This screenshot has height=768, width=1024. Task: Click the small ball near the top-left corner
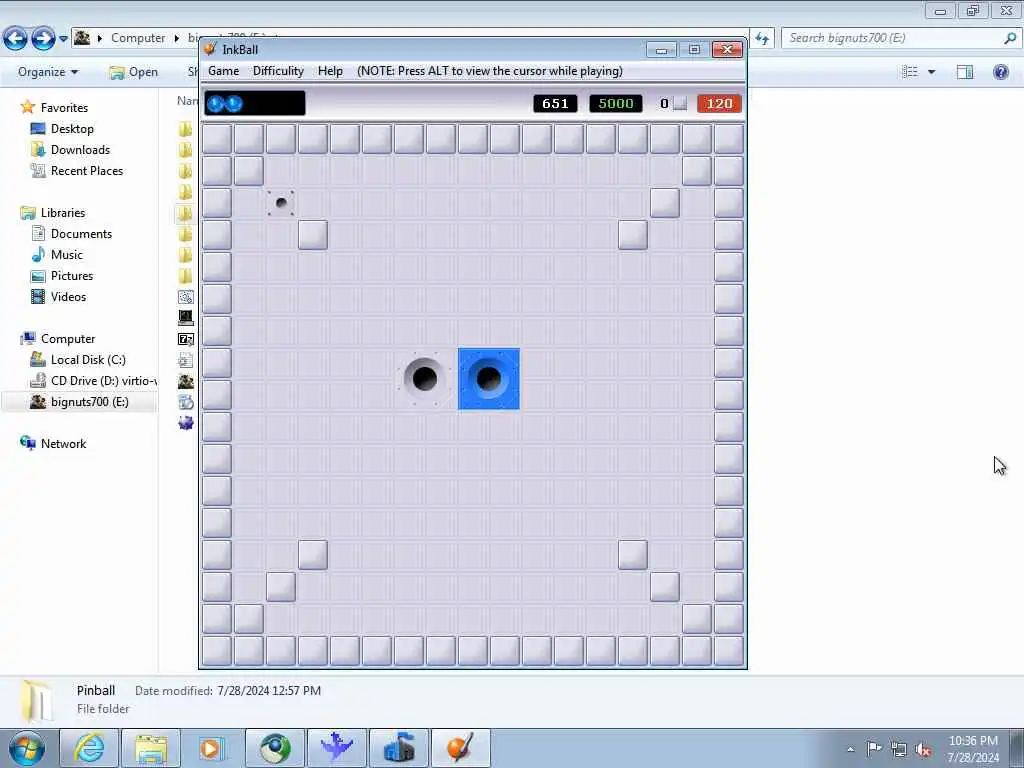click(281, 202)
